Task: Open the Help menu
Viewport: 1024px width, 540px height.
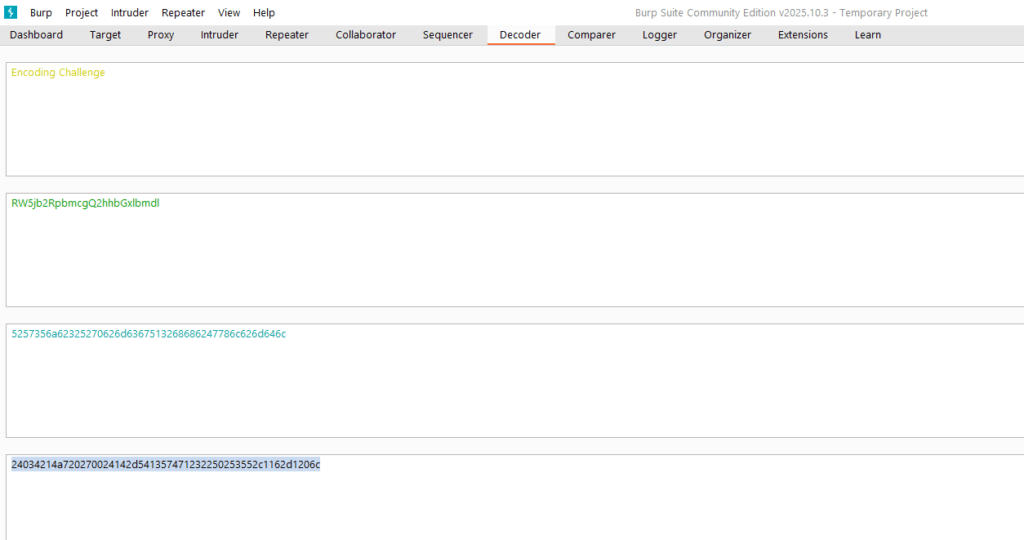Action: coord(264,12)
